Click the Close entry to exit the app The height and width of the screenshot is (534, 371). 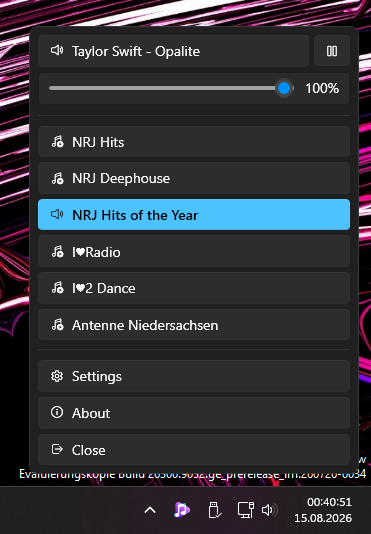click(194, 450)
